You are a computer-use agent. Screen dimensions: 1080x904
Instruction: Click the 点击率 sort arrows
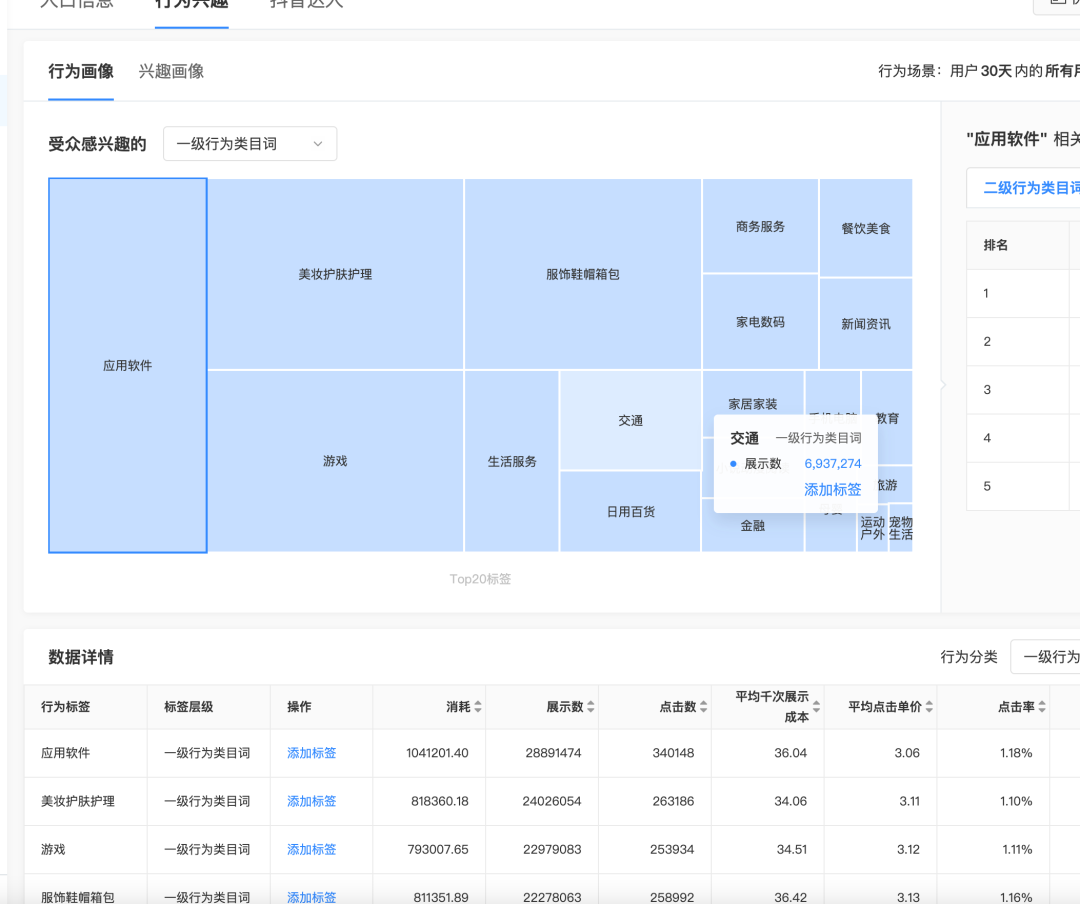click(x=1042, y=707)
